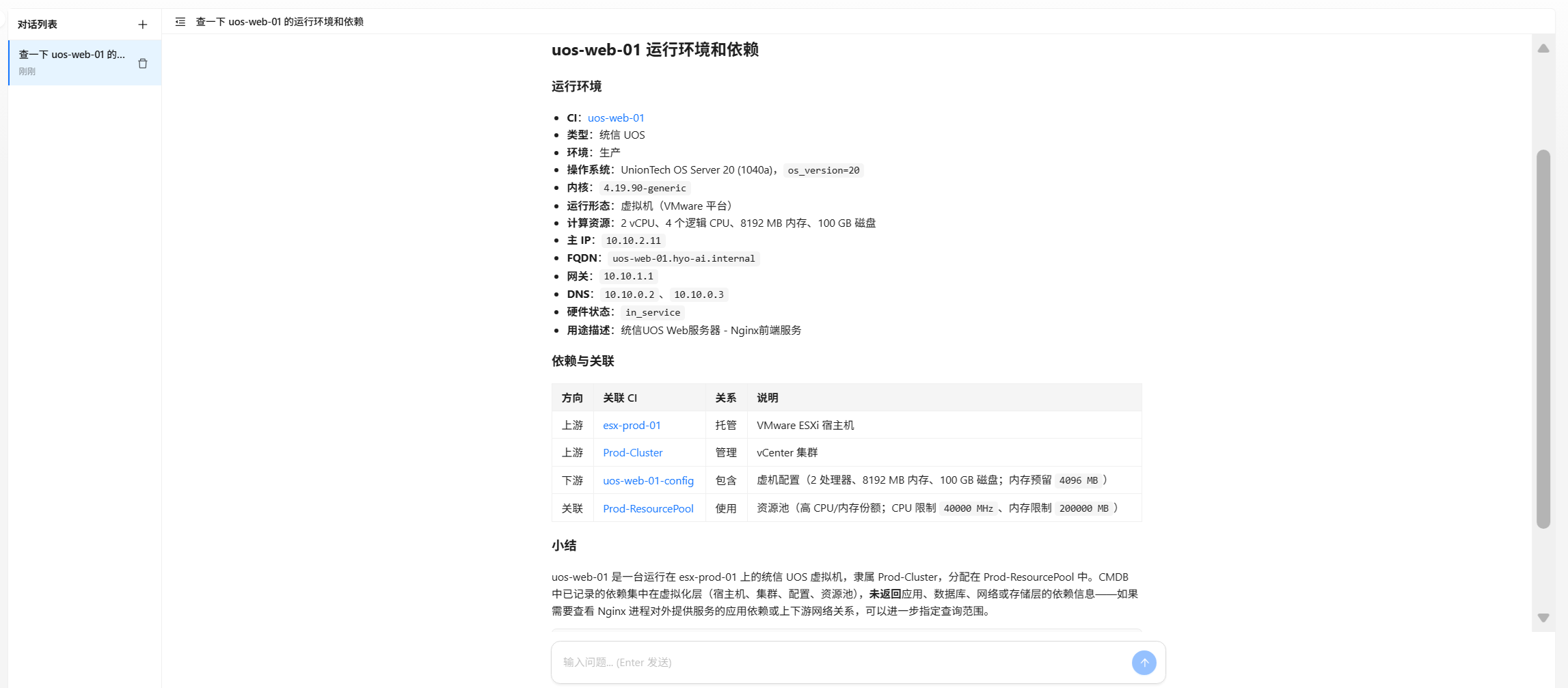Select DNS value 10.10.0.3

699,294
